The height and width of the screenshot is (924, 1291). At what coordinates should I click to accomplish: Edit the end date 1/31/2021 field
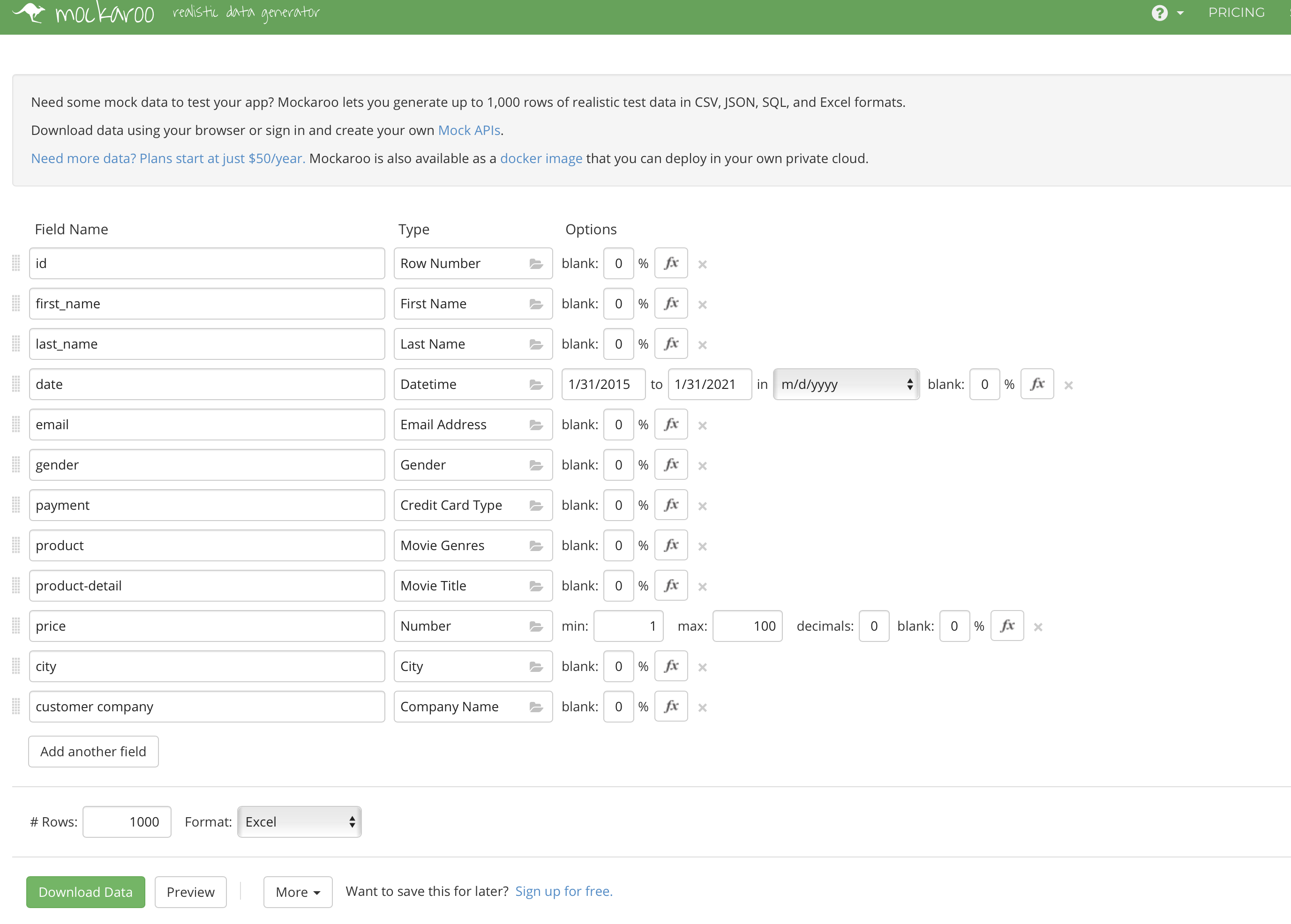tap(710, 385)
